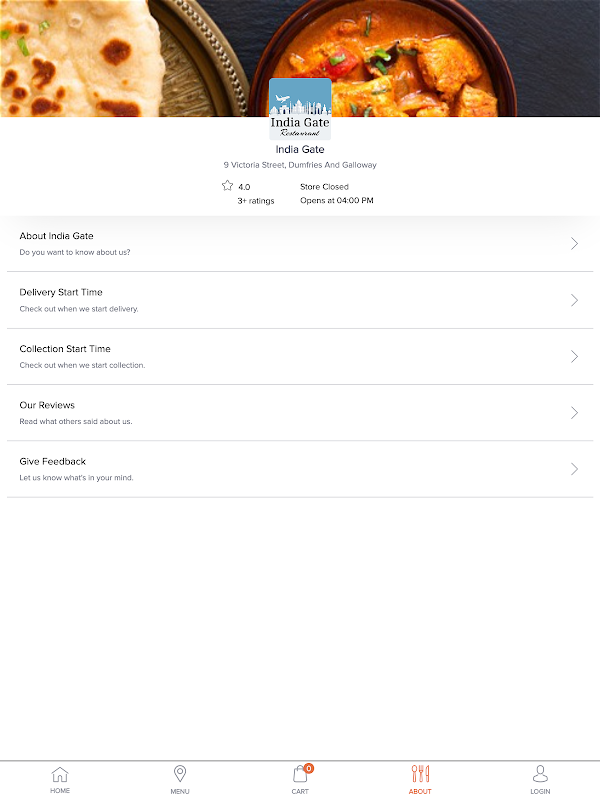This screenshot has height=800, width=600.
Task: Click the cart item count badge
Action: click(309, 768)
